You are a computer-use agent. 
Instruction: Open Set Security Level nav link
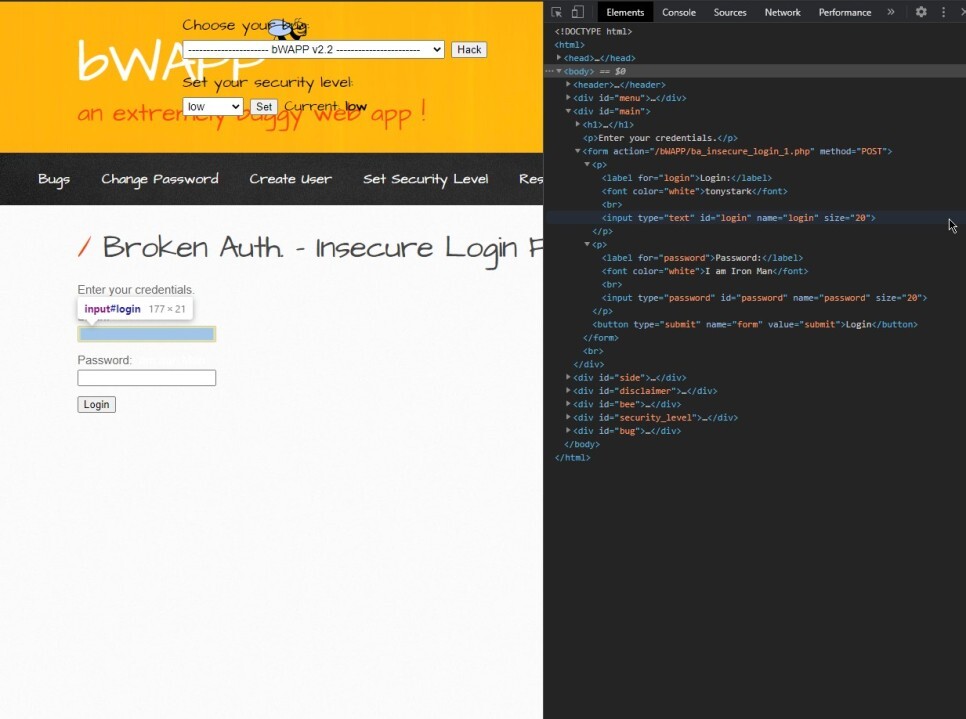click(x=426, y=179)
